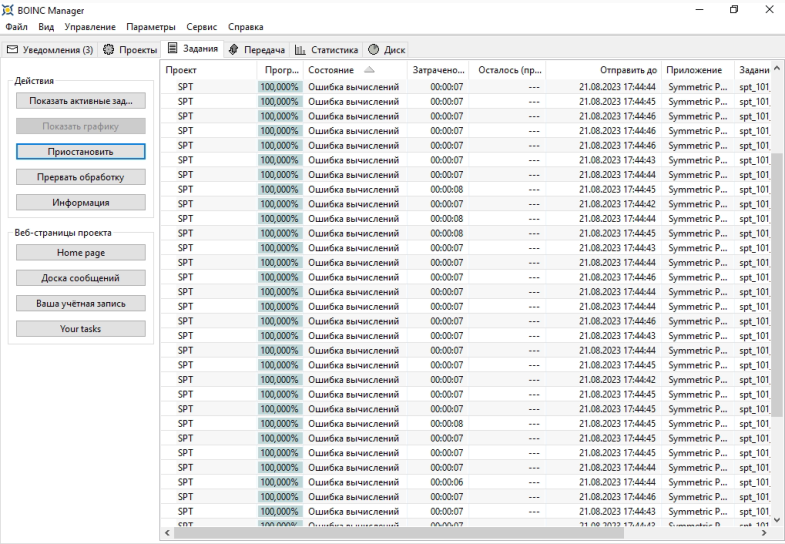Click Прервать обработку to abort the task
The image size is (785, 544).
pyautogui.click(x=81, y=177)
